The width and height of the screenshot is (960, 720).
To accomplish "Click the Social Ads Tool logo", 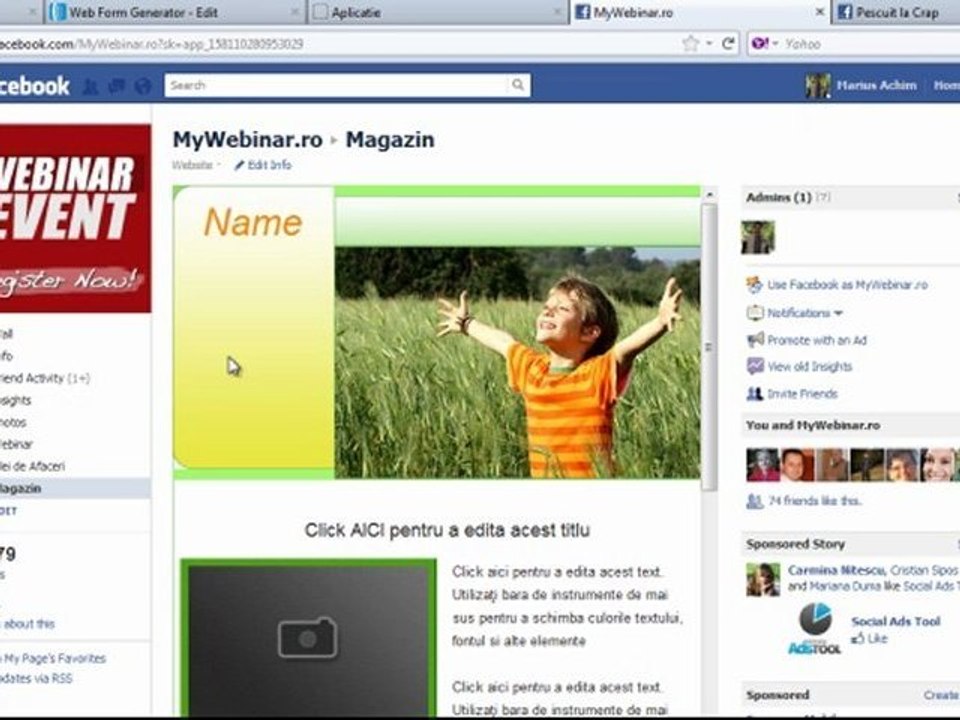I will 815,629.
